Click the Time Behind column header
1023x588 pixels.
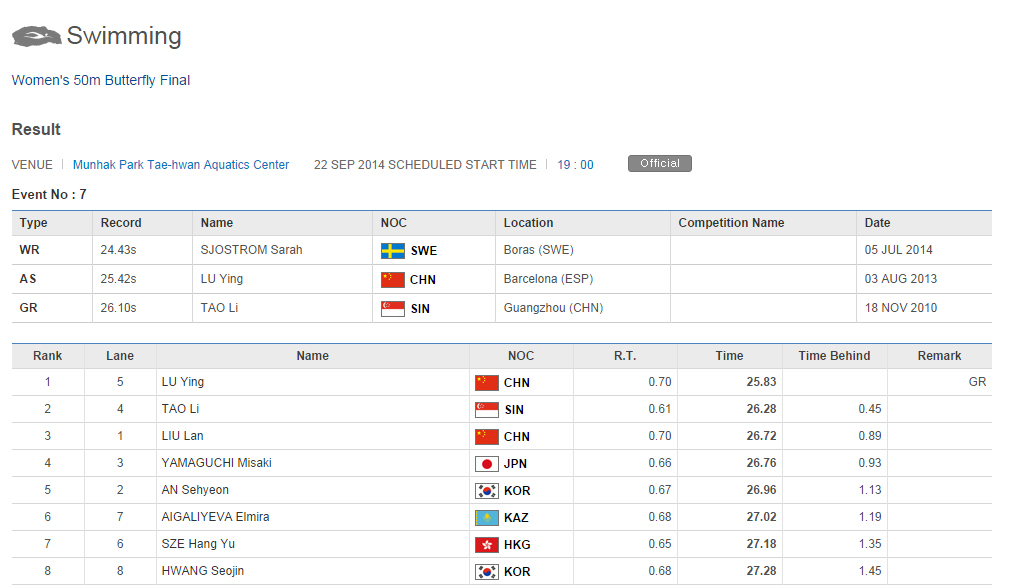(x=834, y=356)
